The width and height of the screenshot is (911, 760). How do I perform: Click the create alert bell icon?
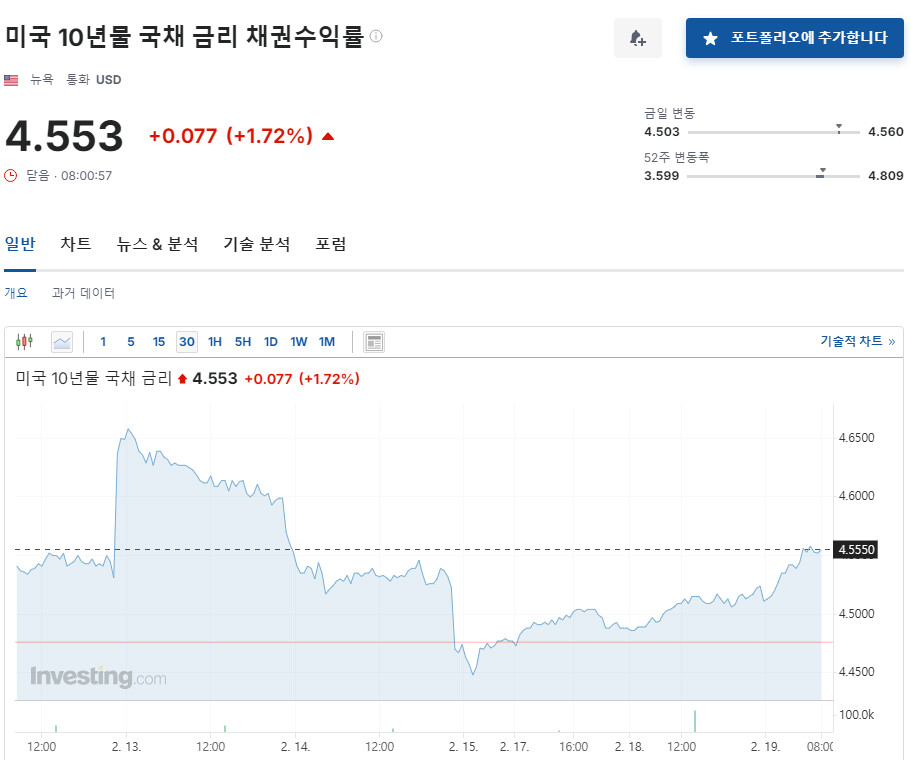coord(637,38)
